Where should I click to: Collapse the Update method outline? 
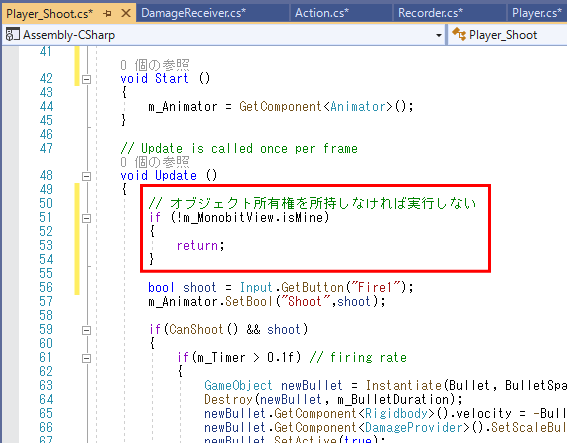pyautogui.click(x=86, y=176)
